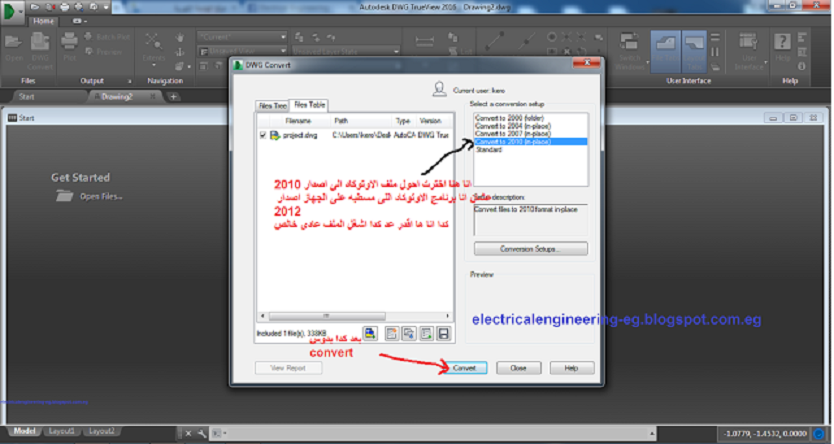This screenshot has height=444, width=834.
Task: Expand the User Interface dropdown arrow
Action: tap(766, 63)
